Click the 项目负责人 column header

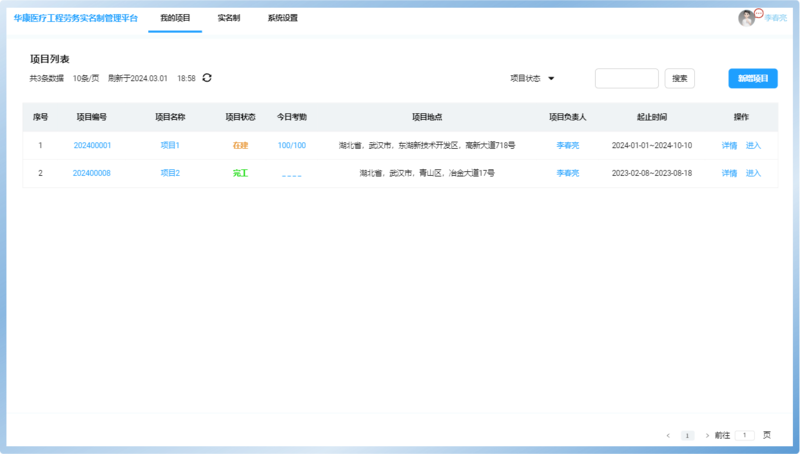tap(568, 117)
